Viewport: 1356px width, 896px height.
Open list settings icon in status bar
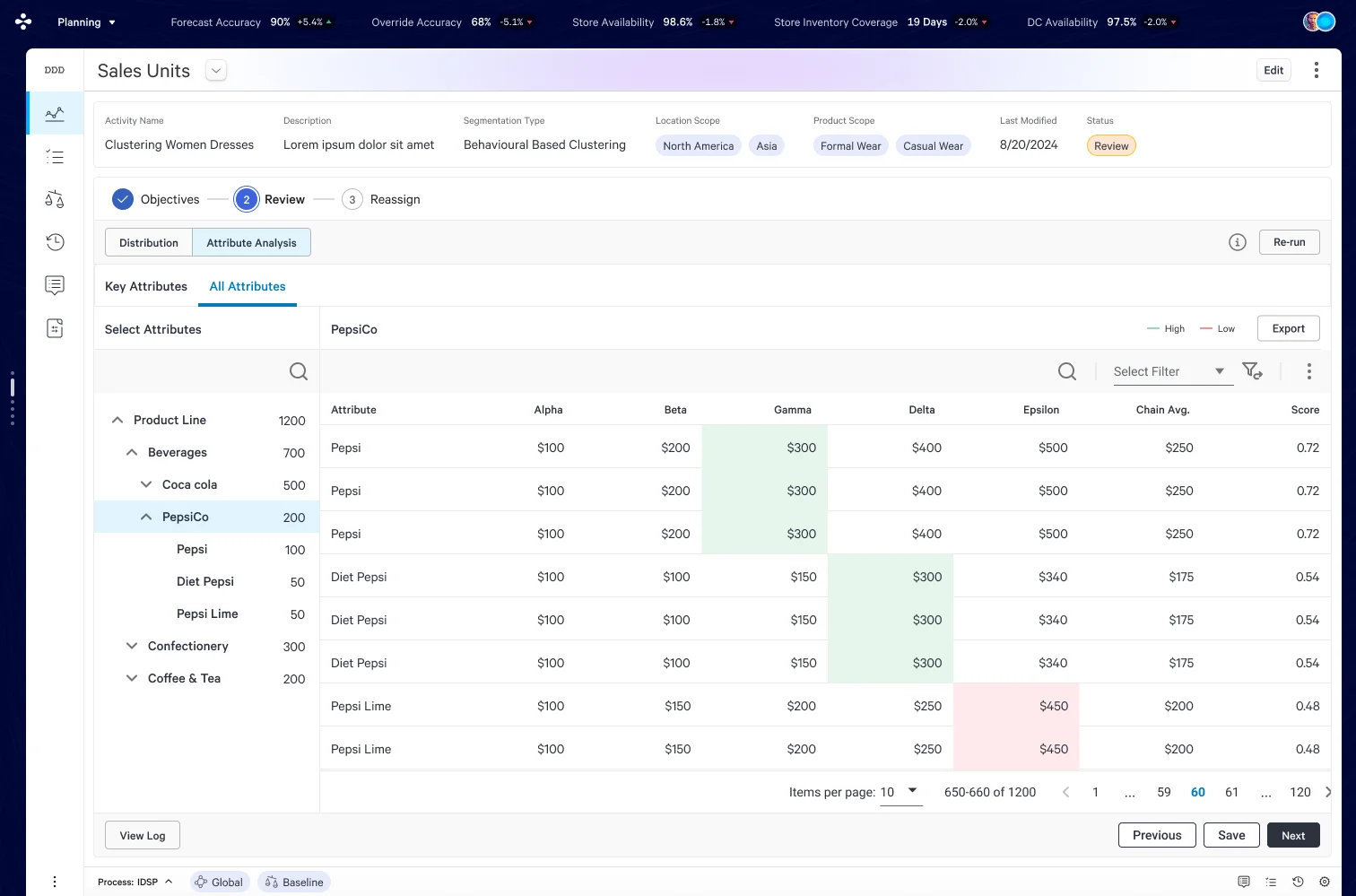click(1271, 882)
